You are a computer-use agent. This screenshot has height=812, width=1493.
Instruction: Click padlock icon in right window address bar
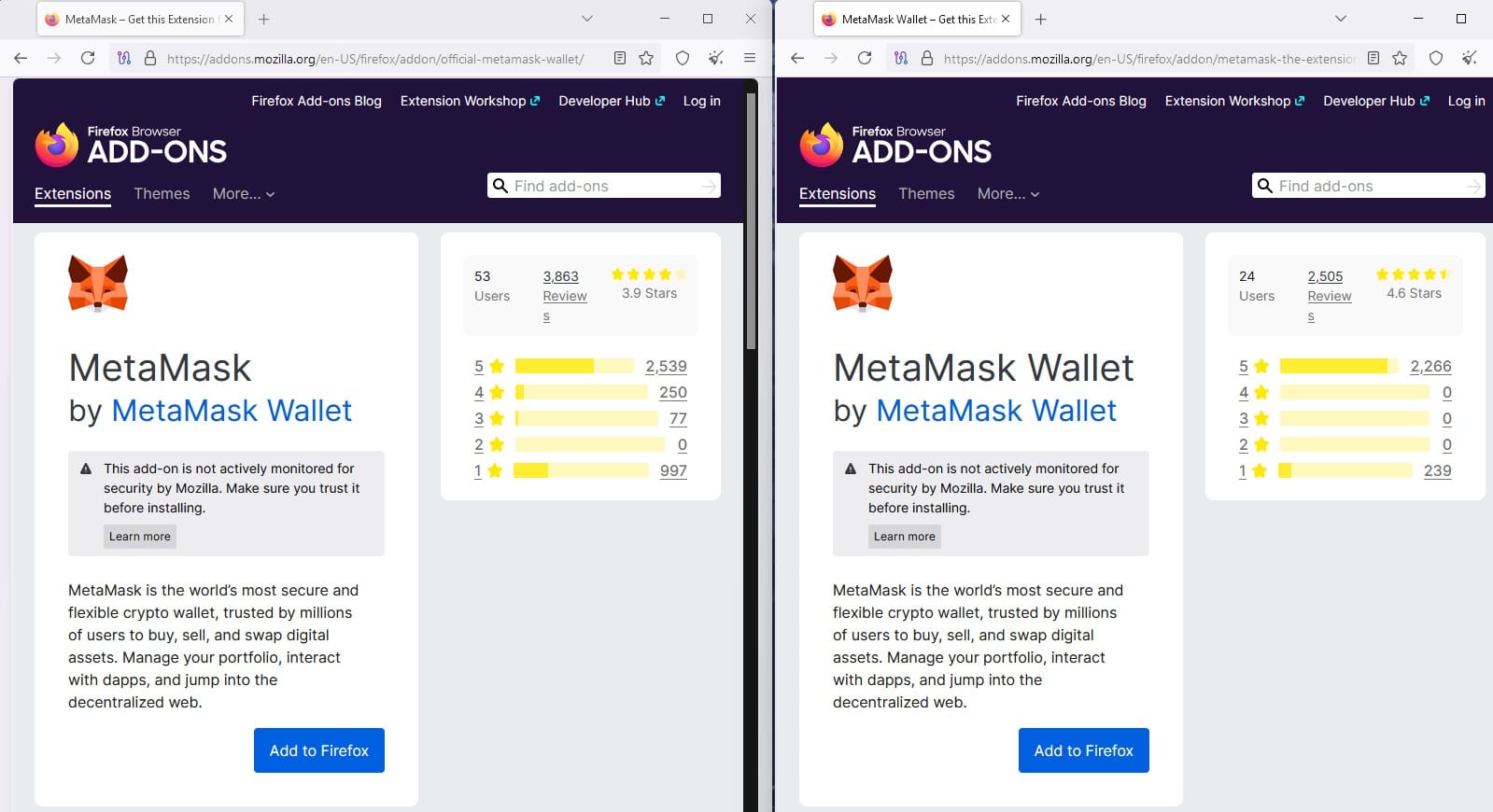click(x=927, y=58)
